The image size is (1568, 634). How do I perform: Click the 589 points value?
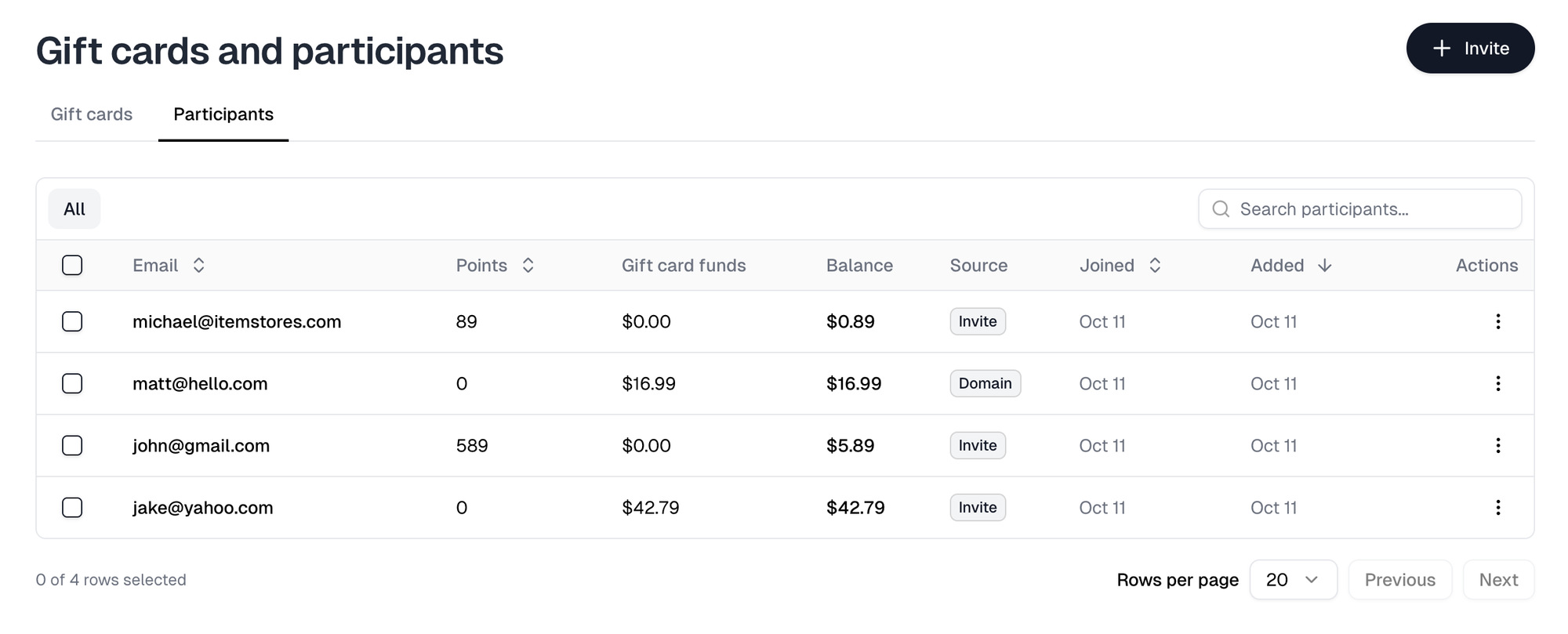(x=472, y=445)
